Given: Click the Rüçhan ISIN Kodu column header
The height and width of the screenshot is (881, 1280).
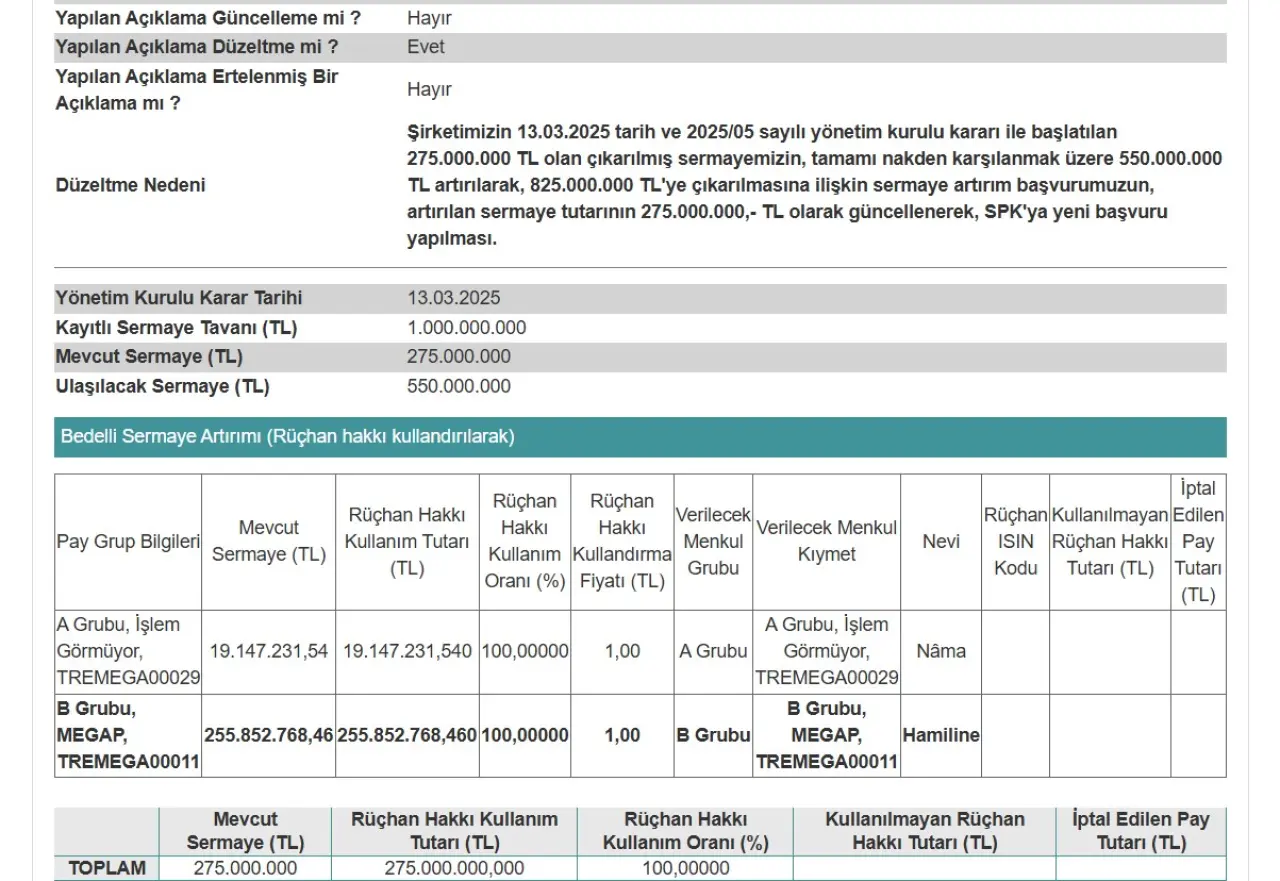Looking at the screenshot, I should [x=1015, y=541].
